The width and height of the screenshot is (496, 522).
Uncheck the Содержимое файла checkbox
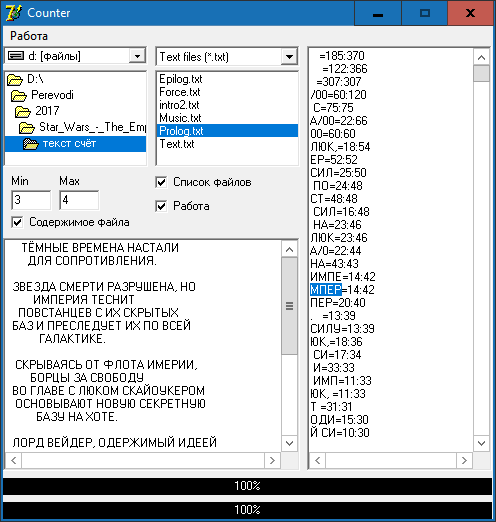pyautogui.click(x=17, y=222)
